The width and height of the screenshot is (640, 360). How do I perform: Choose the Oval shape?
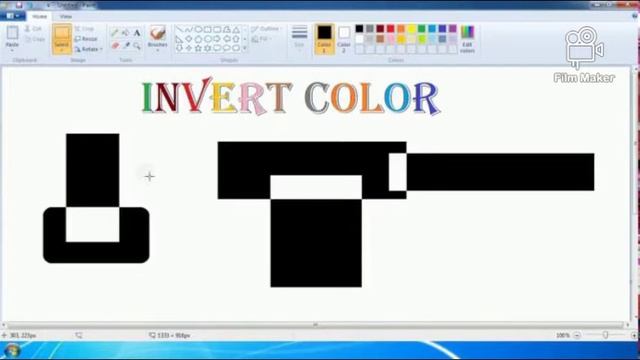point(198,29)
